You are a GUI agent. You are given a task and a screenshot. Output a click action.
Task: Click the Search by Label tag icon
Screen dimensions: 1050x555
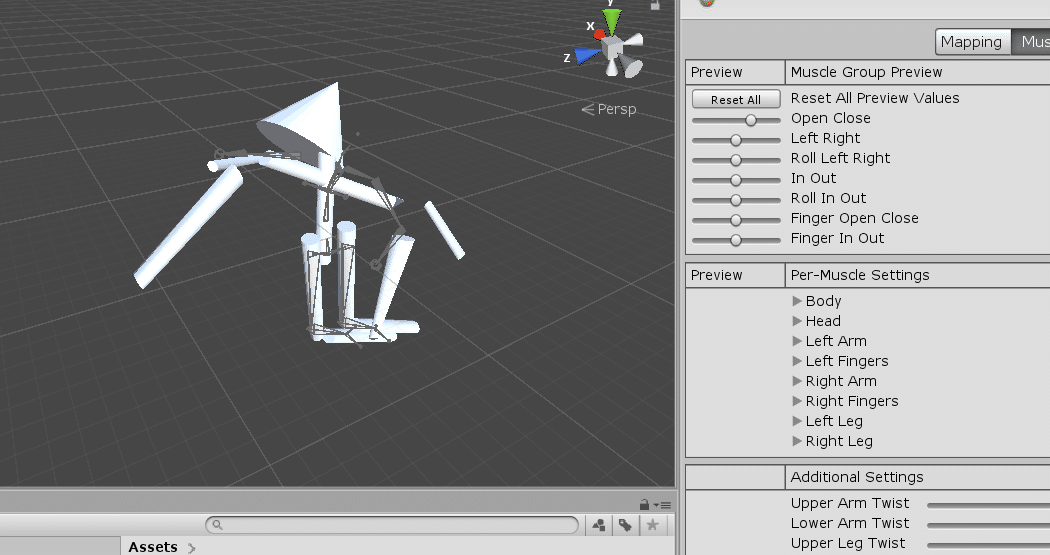[625, 525]
